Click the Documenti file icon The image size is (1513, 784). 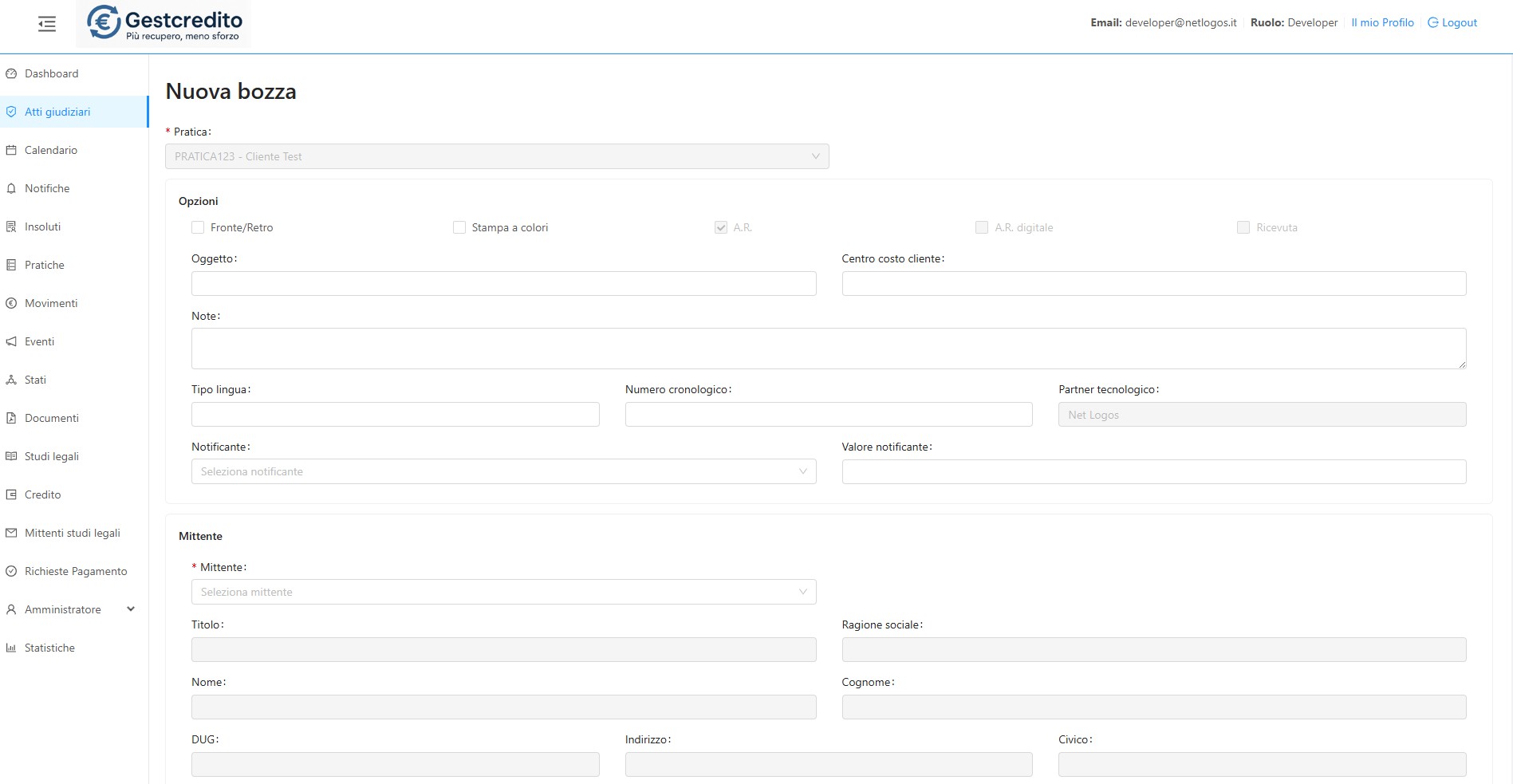[x=11, y=418]
